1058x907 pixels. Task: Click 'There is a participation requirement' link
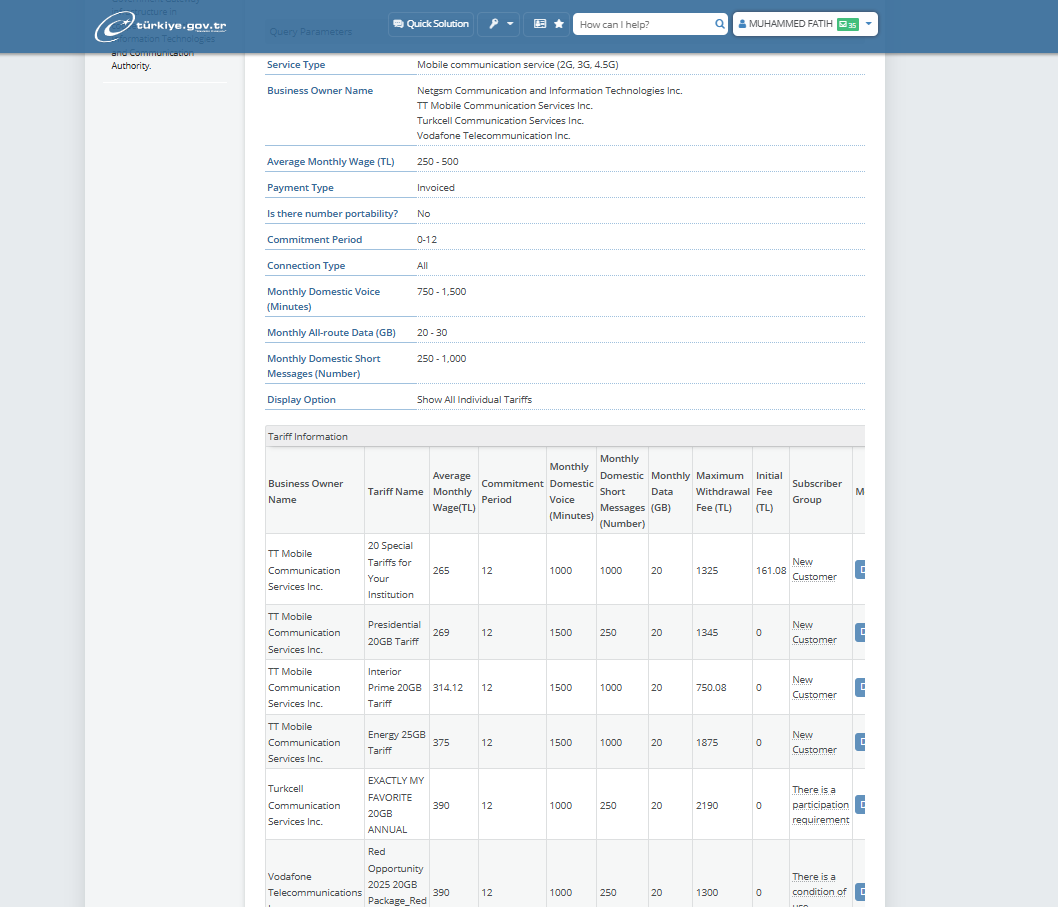(820, 804)
